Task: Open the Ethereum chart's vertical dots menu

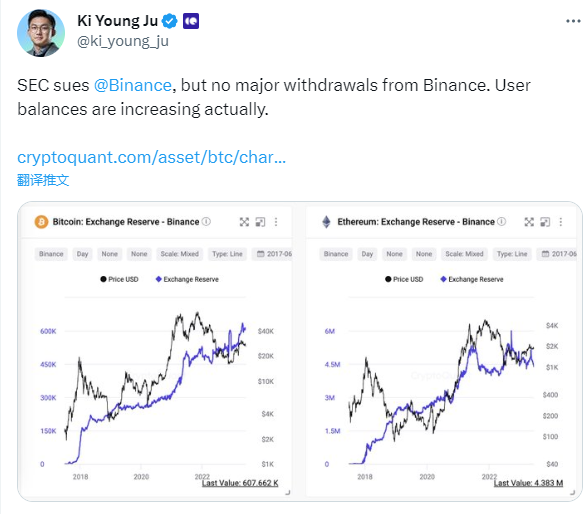Action: click(561, 222)
